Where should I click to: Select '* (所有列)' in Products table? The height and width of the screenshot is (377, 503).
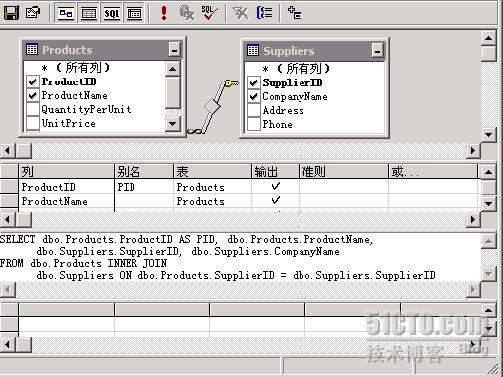75,68
